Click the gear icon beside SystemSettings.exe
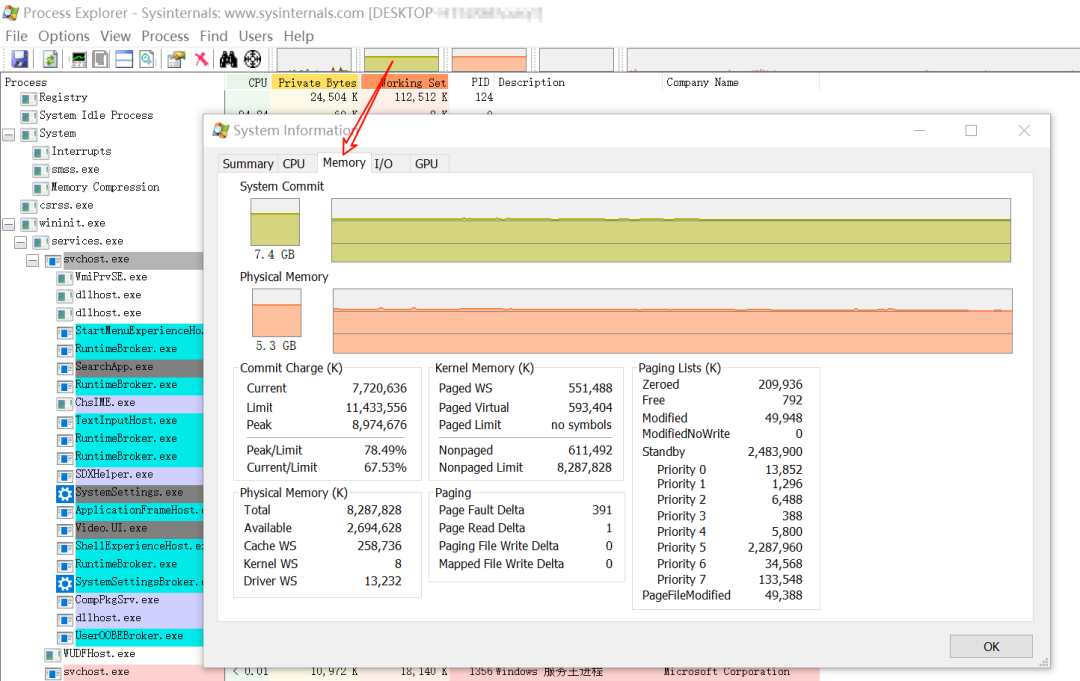The image size is (1080, 681). tap(65, 493)
